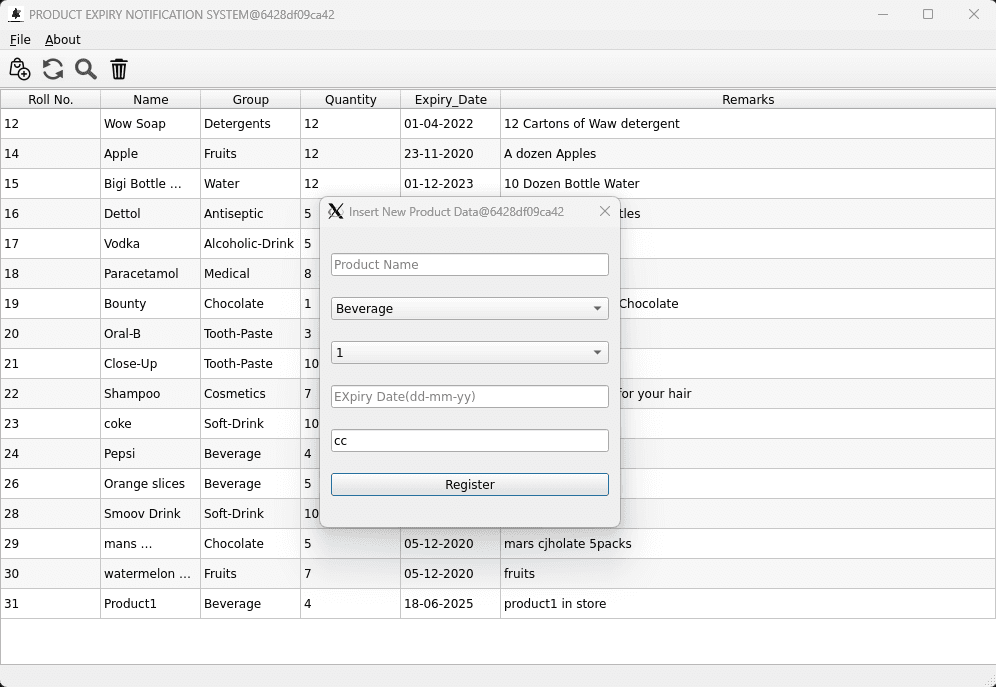Minimize the main application window
This screenshot has width=996, height=687.
point(882,14)
